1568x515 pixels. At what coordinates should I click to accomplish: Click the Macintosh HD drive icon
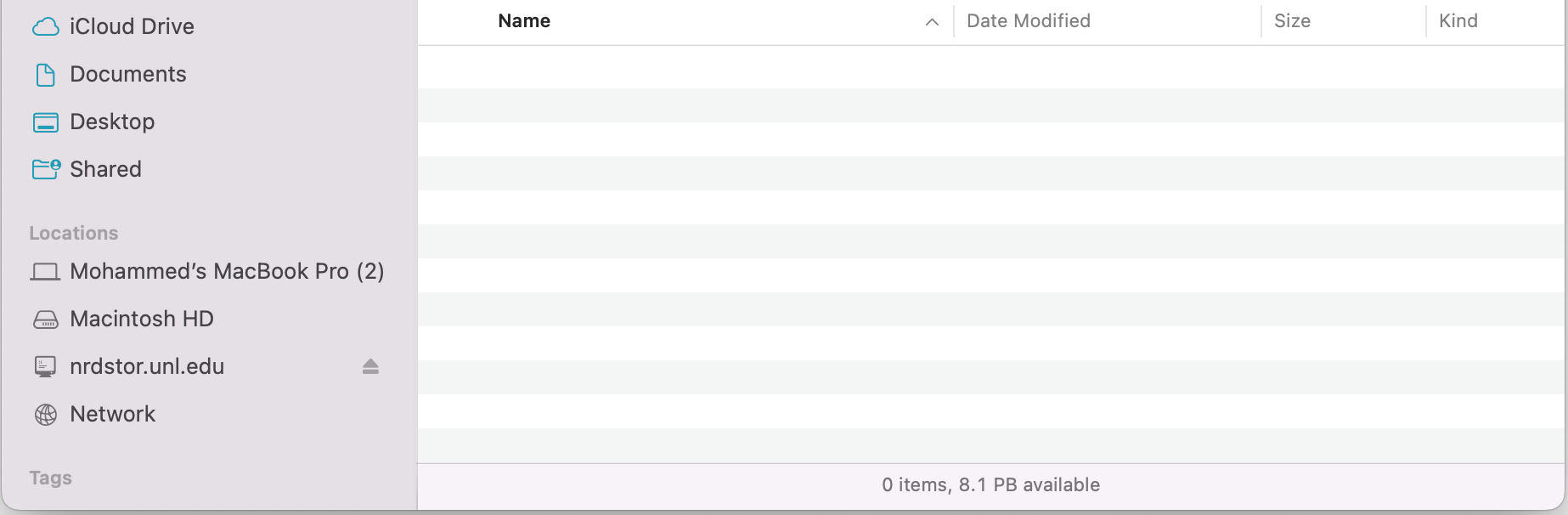coord(46,320)
